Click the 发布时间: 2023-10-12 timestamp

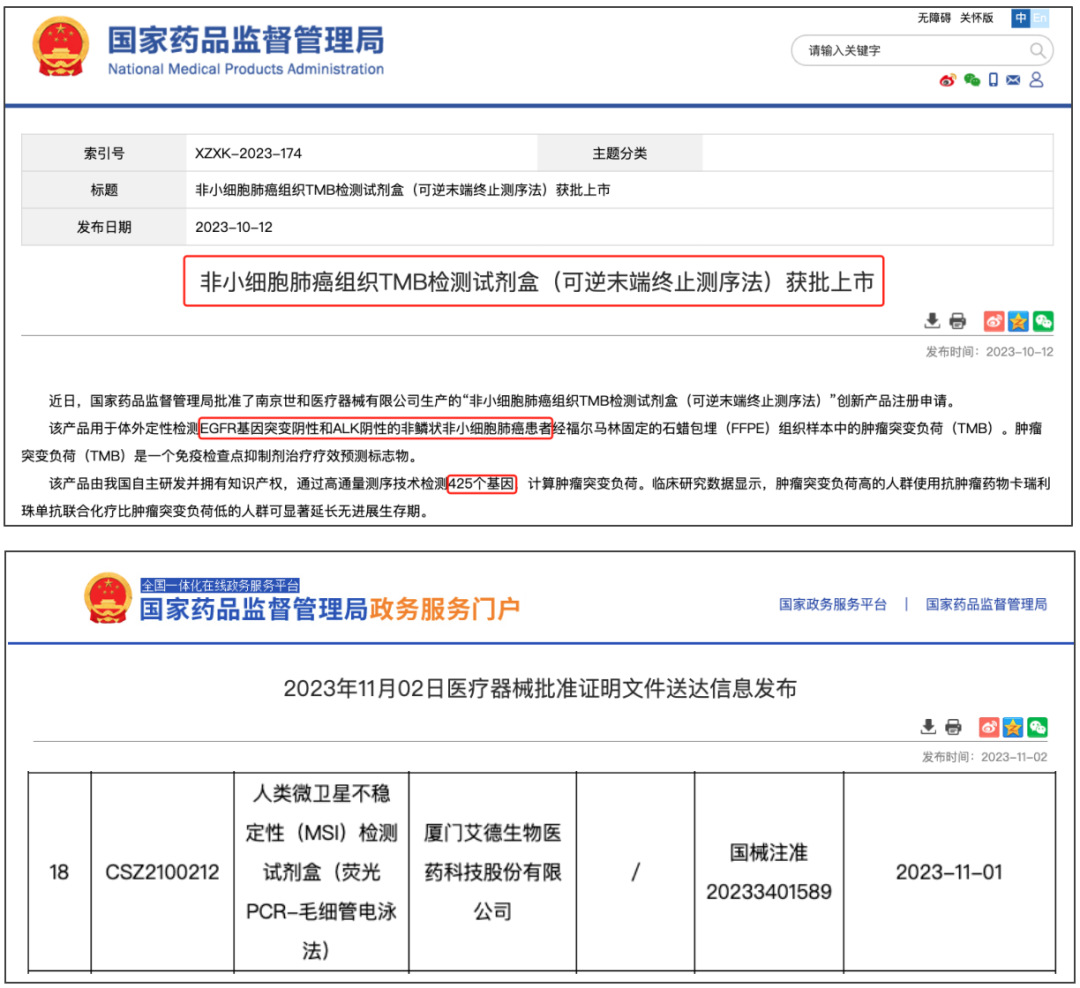pyautogui.click(x=989, y=351)
